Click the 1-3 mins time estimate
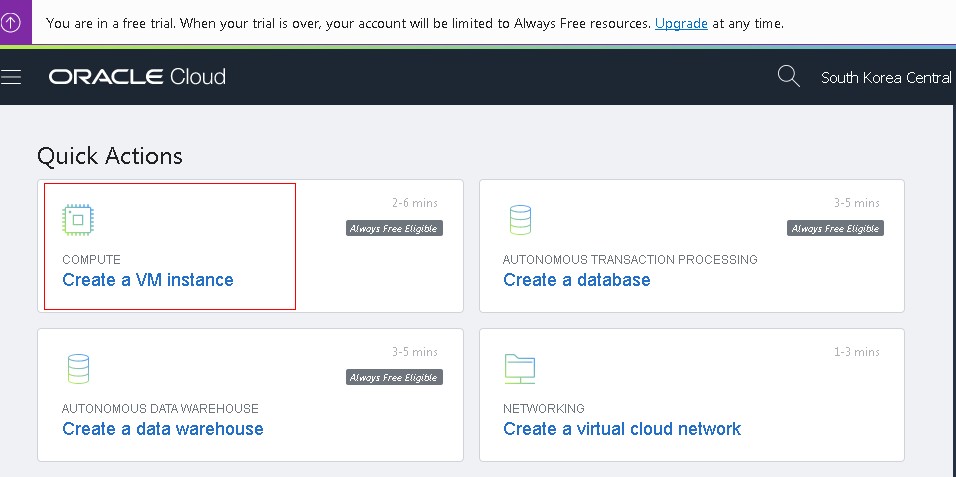The width and height of the screenshot is (956, 477). (x=857, y=352)
